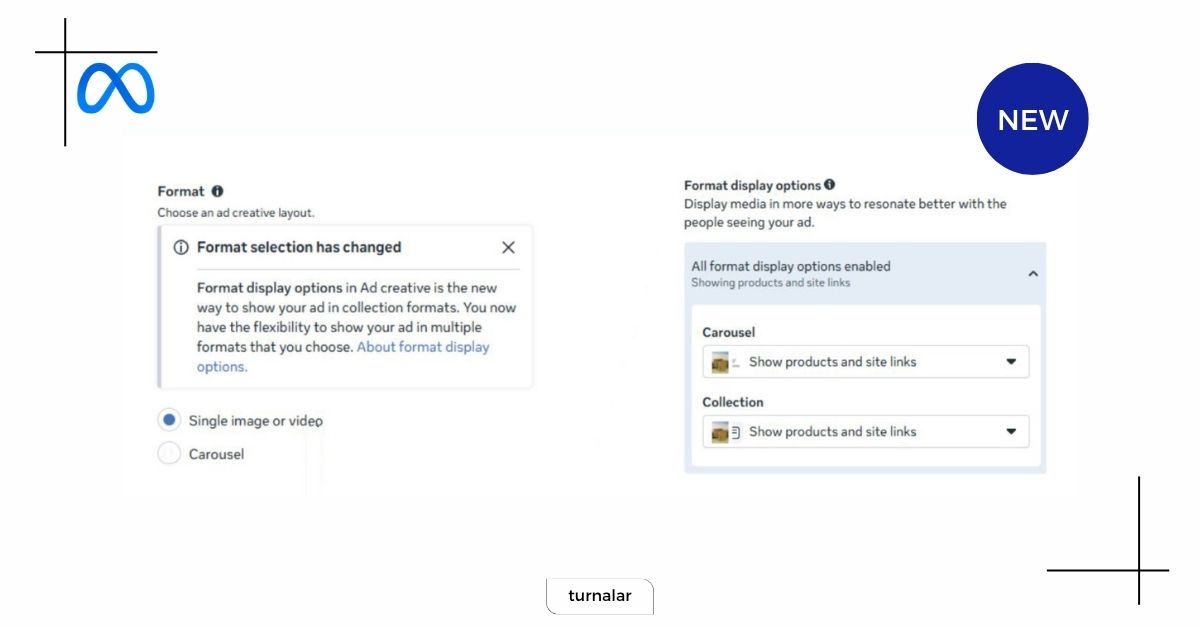Open the About format display options link
The width and height of the screenshot is (1200, 627).
coord(343,357)
